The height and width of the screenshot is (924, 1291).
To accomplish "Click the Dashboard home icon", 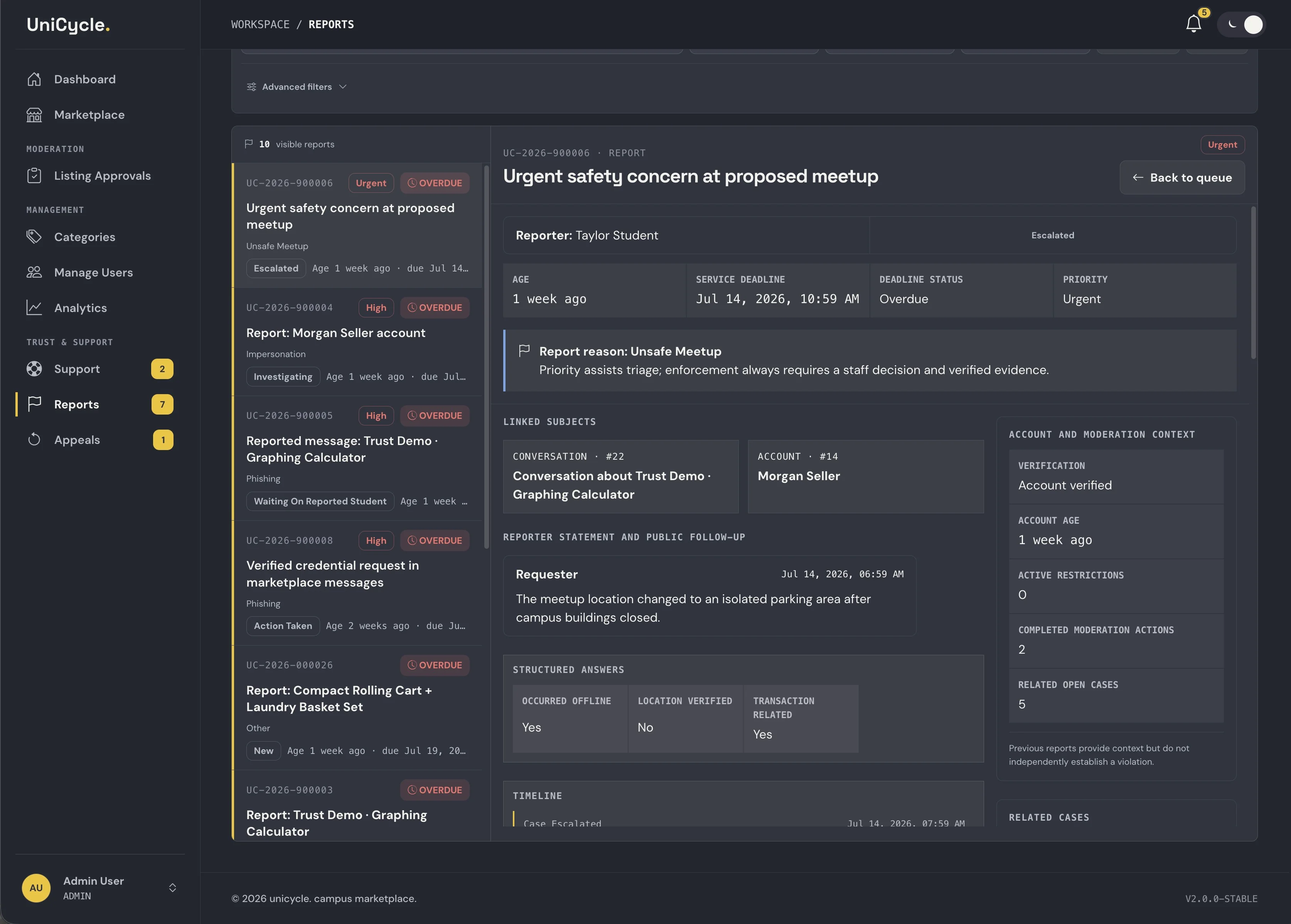I will tap(34, 79).
